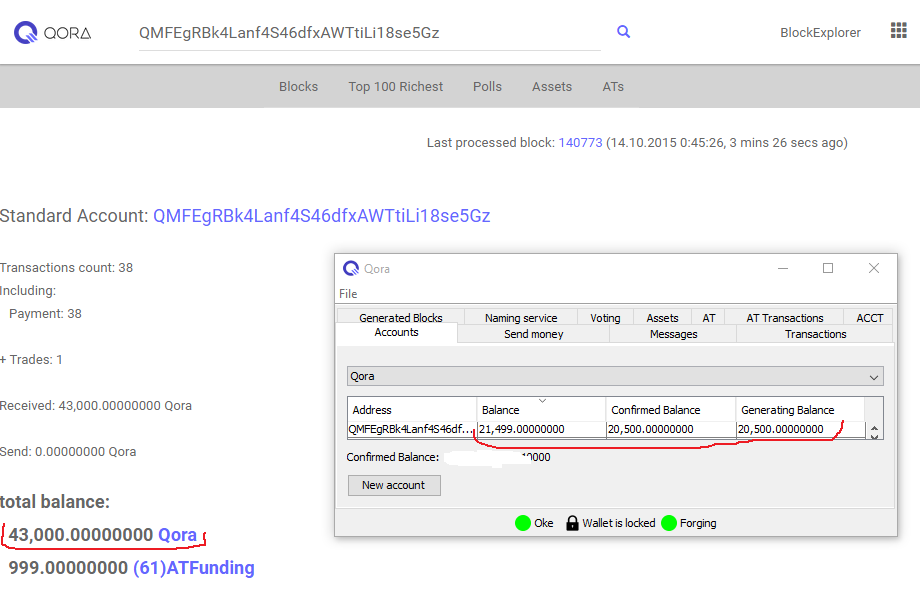The height and width of the screenshot is (590, 920).
Task: Open the Top 100 Richest page
Action: pos(395,86)
